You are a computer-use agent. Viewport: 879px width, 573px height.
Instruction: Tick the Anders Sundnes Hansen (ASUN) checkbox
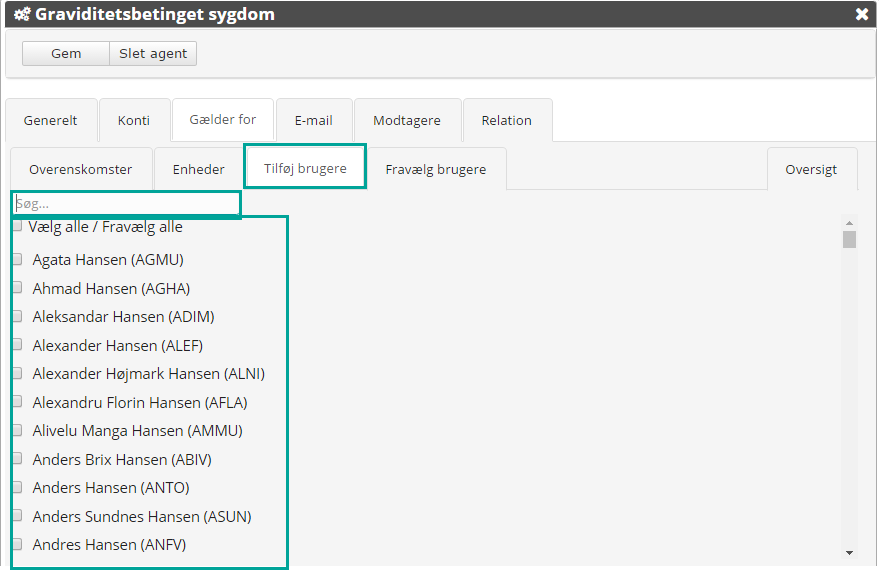17,517
